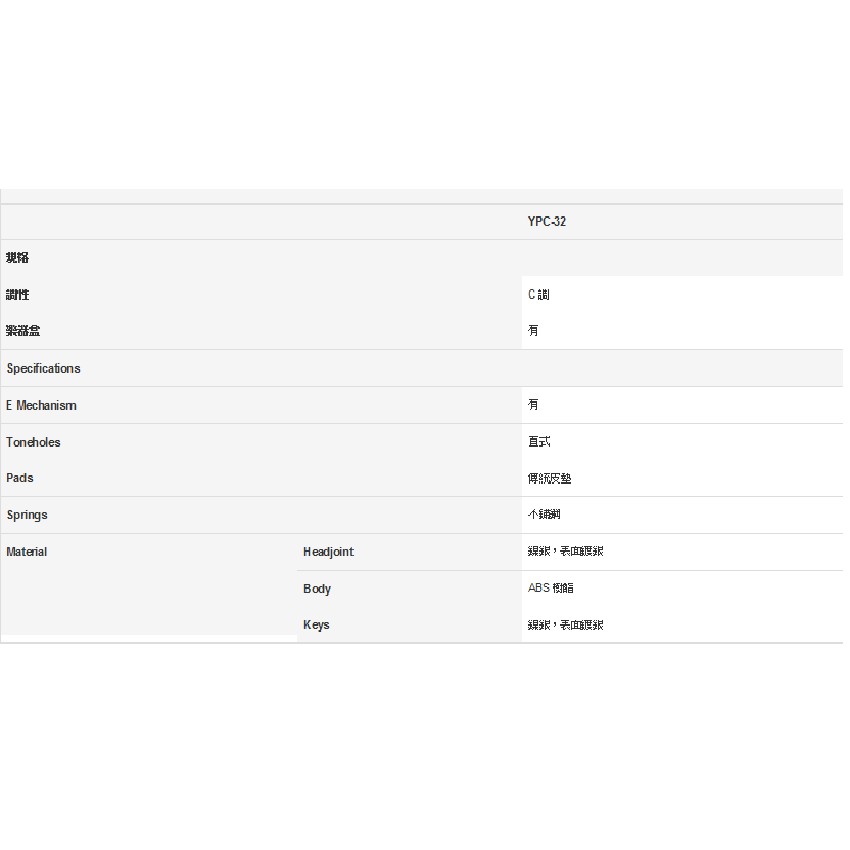Select the value cell for E Mechanism
850x850 pixels.
[x=534, y=405]
